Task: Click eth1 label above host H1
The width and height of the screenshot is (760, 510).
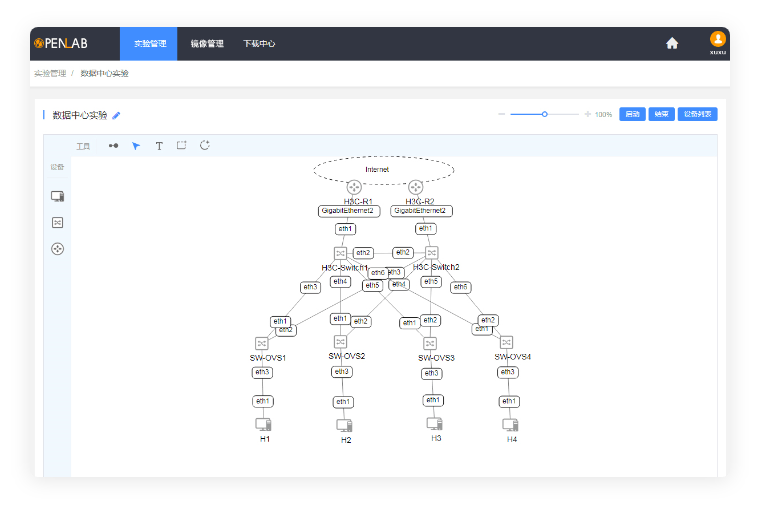Action: pos(263,401)
